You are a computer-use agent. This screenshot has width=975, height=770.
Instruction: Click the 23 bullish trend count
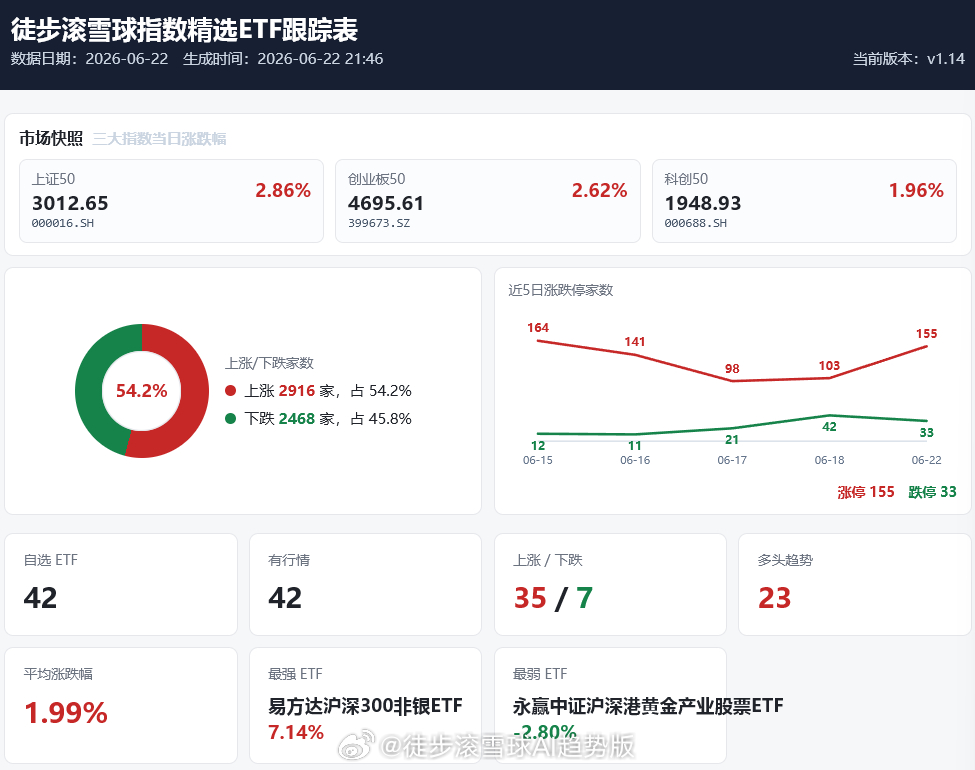774,598
